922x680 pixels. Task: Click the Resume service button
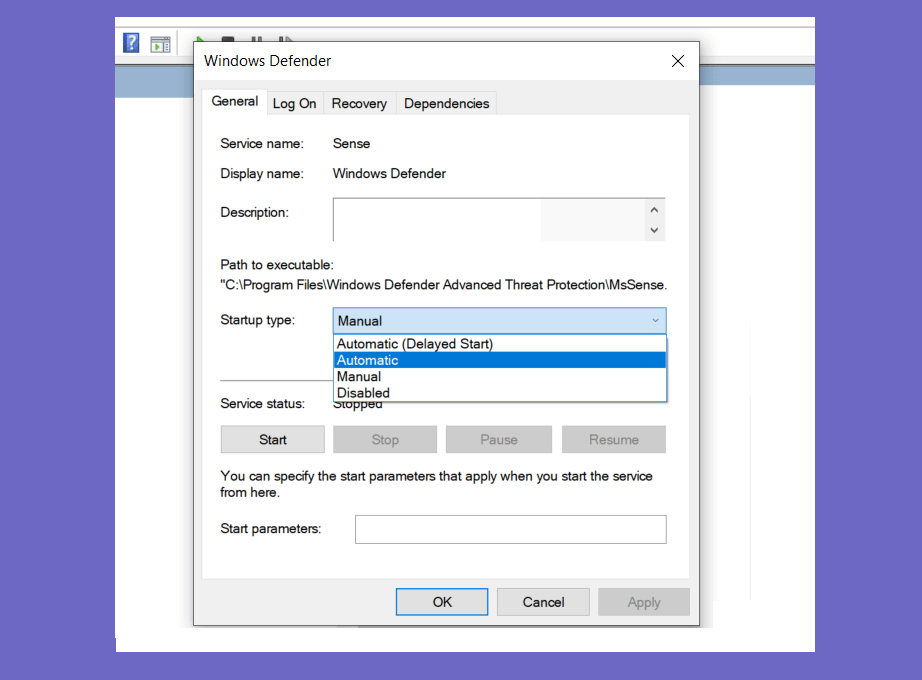pos(614,439)
